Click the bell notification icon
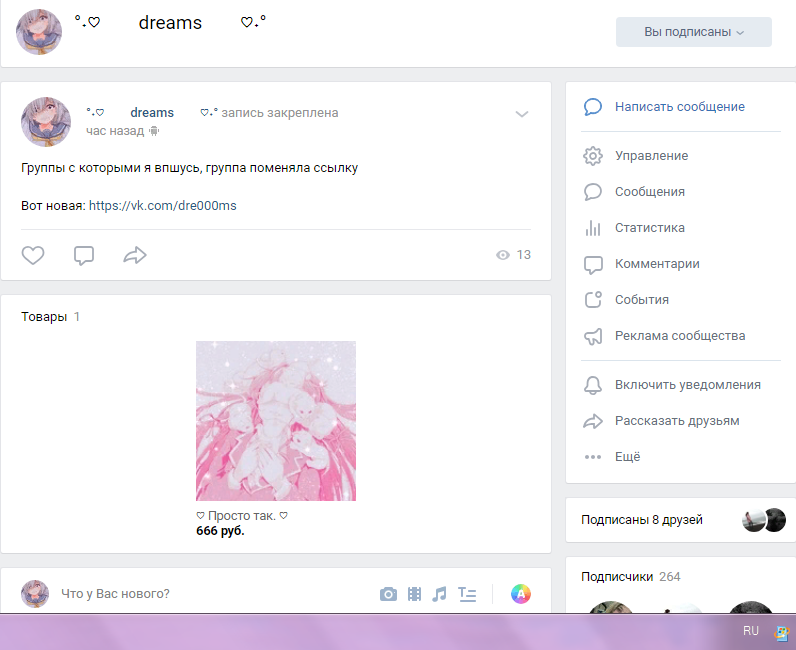This screenshot has height=650, width=796. 592,385
